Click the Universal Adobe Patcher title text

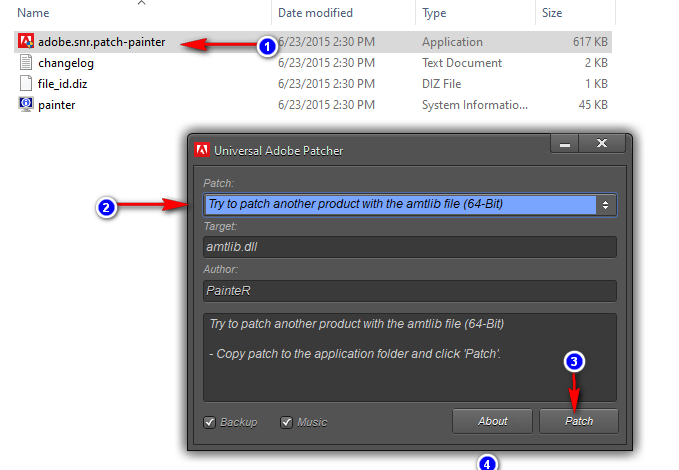(278, 151)
